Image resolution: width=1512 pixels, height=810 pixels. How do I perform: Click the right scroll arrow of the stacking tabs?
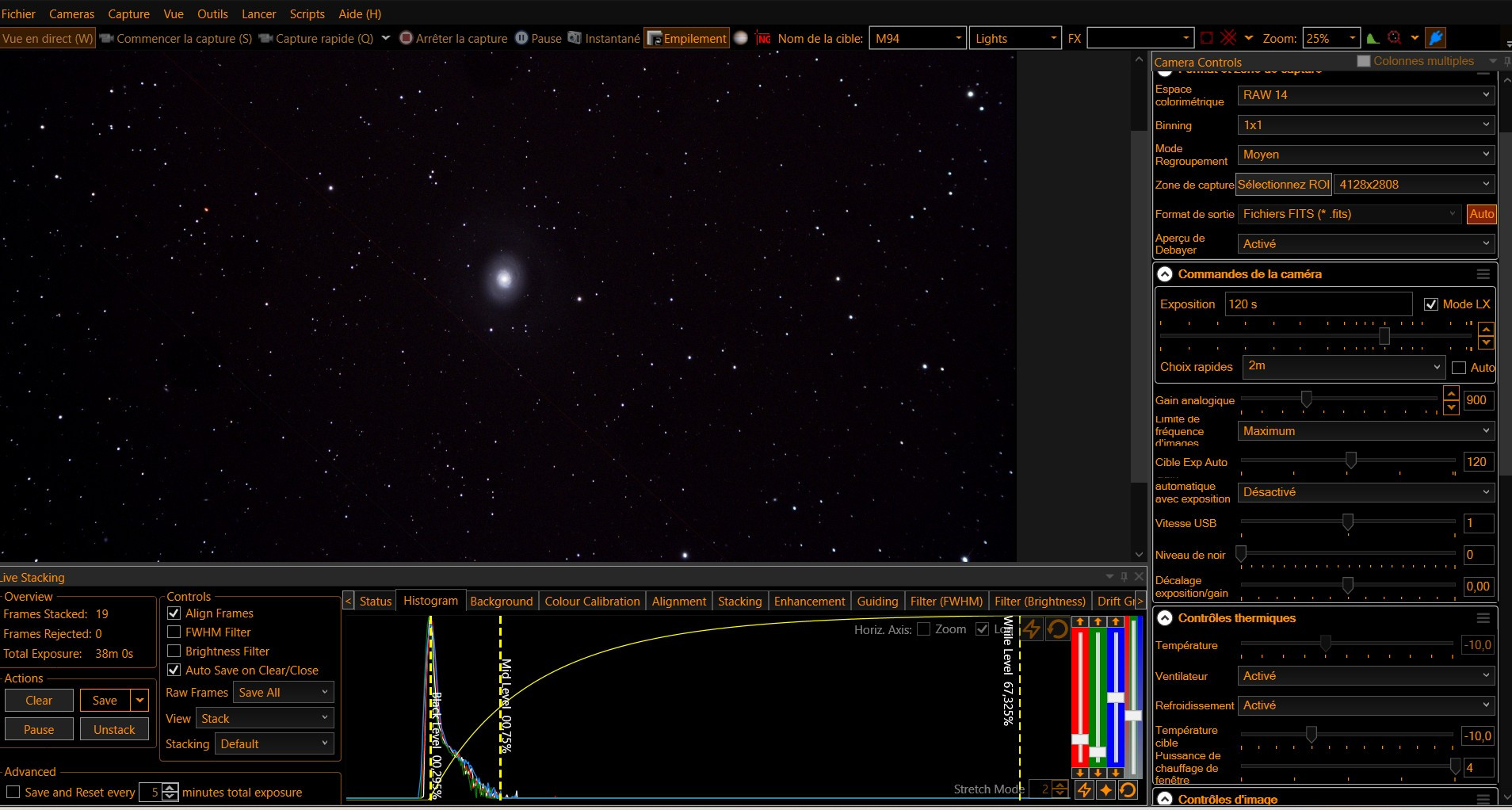coord(1140,601)
